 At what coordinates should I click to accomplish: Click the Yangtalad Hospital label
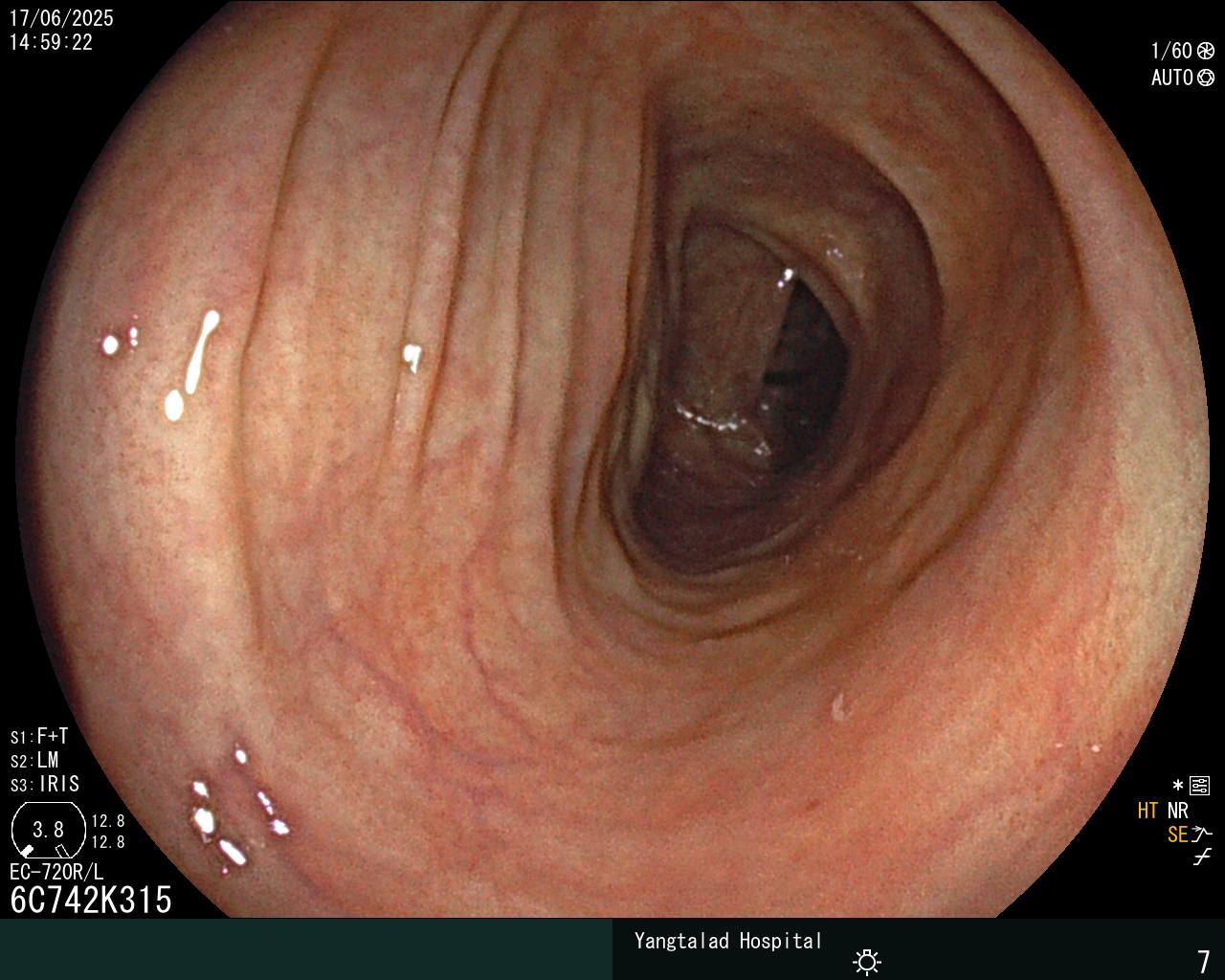click(728, 941)
